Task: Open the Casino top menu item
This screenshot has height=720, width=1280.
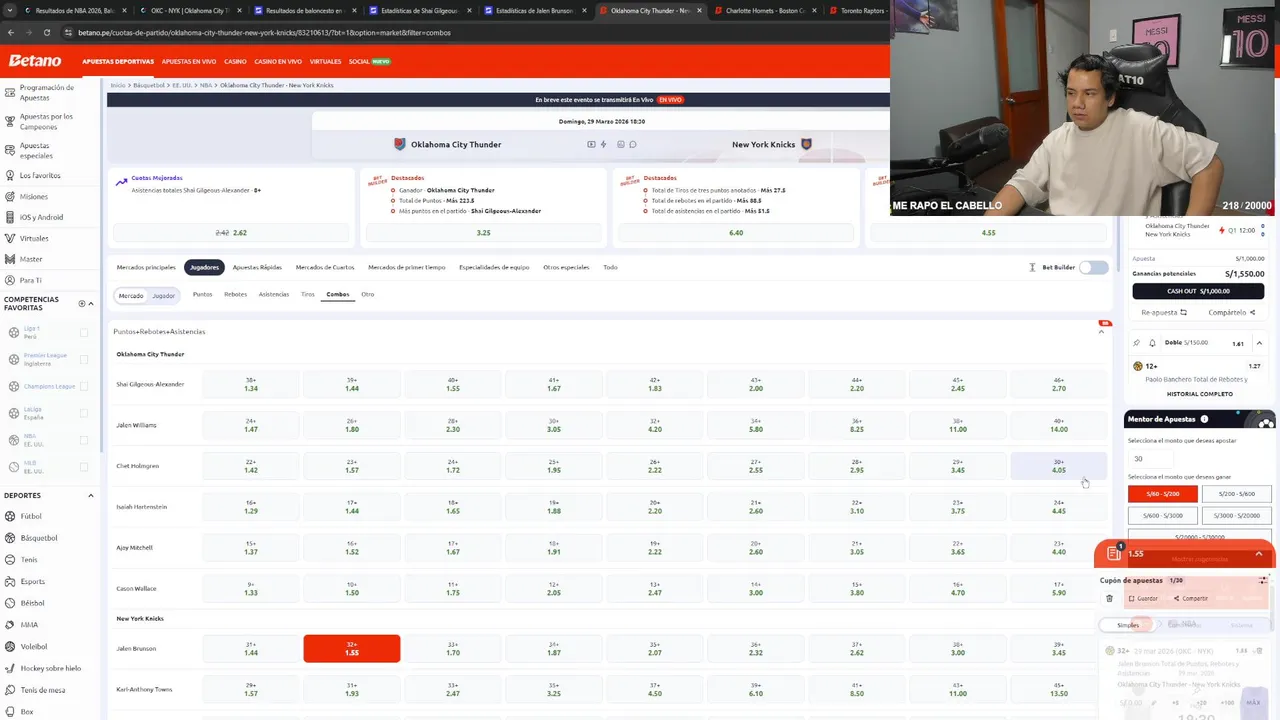Action: click(235, 61)
